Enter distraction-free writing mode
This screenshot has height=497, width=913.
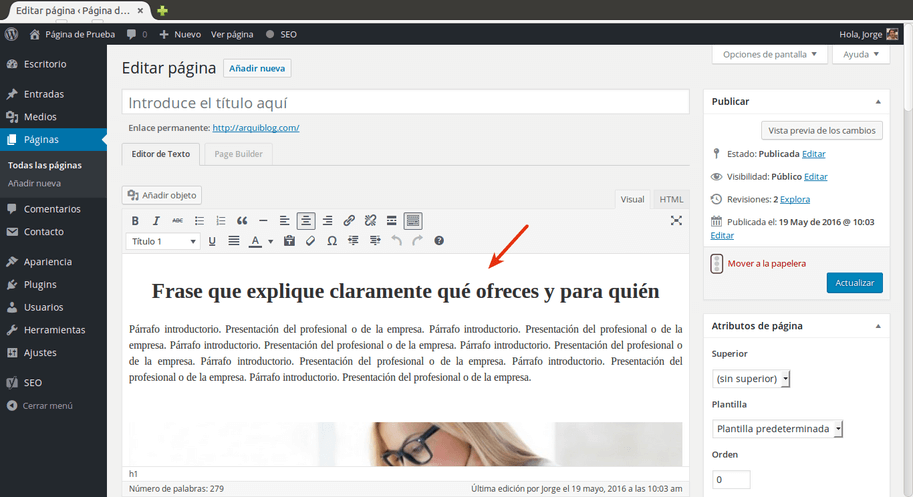click(x=676, y=220)
